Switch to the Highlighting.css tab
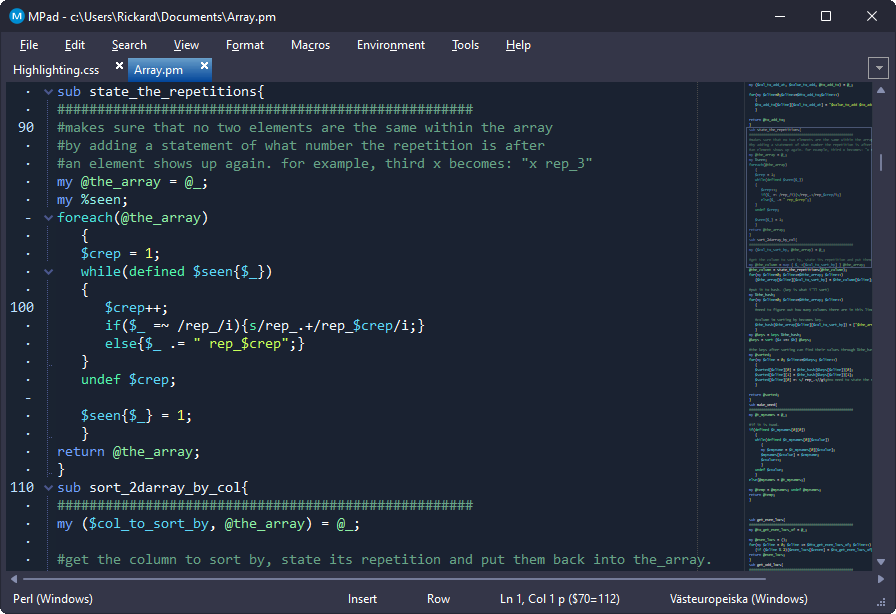The height and width of the screenshot is (614, 896). click(56, 70)
